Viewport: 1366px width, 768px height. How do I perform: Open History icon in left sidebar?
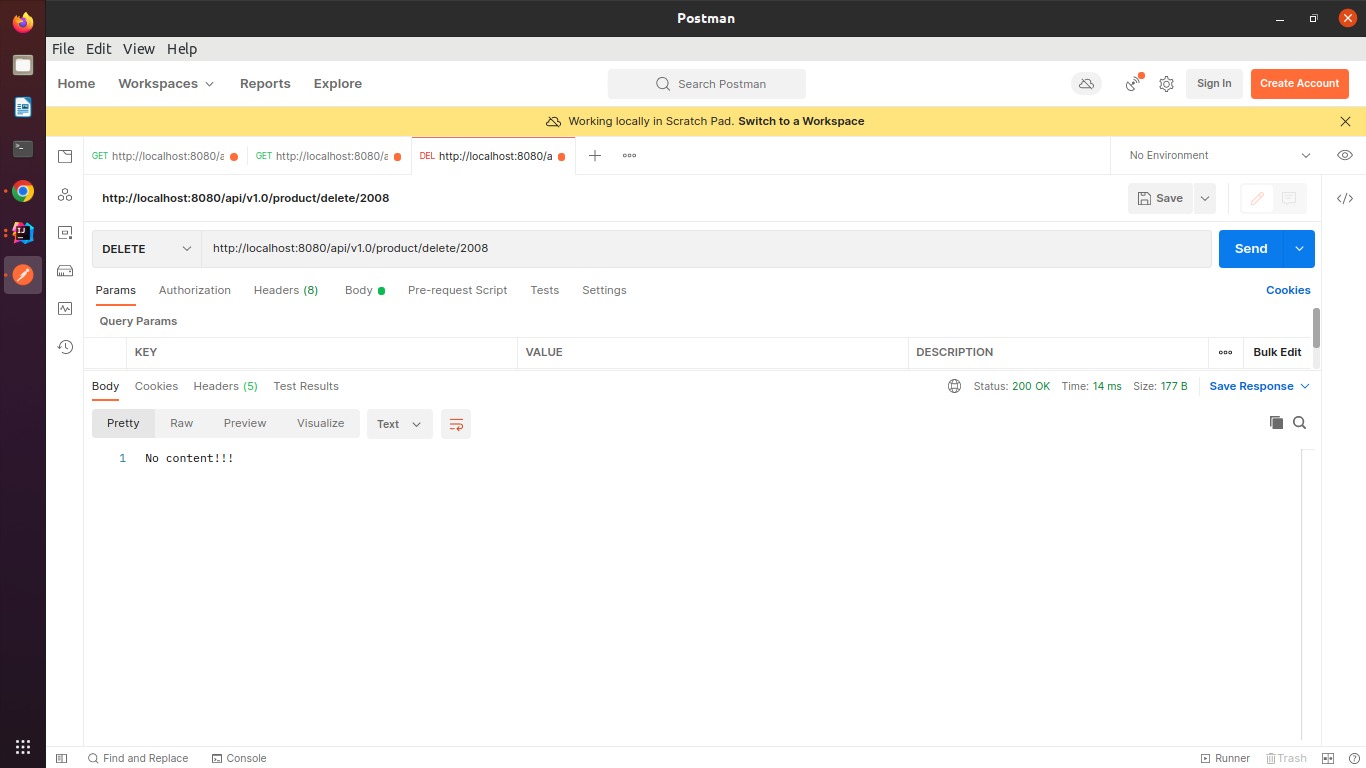click(65, 346)
